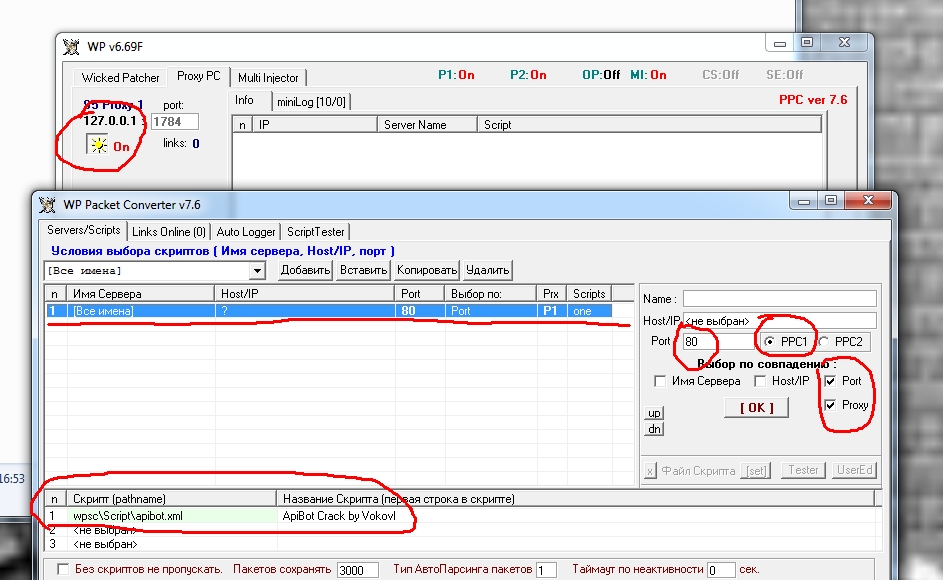Enable the Host/IP match checkbox
Viewport: 943px width, 580px height.
(761, 381)
